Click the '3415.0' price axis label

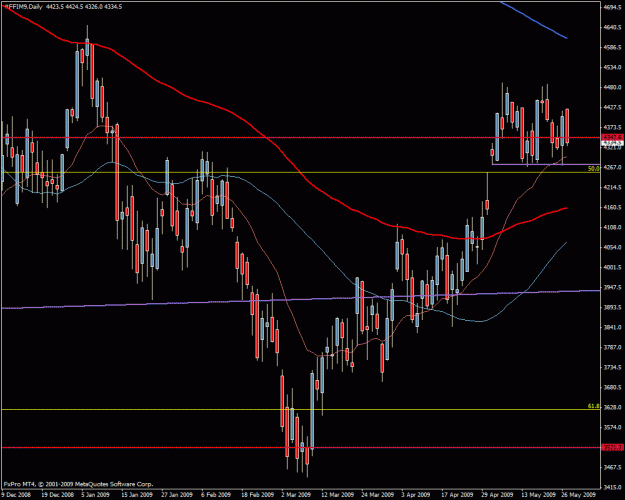pos(613,487)
